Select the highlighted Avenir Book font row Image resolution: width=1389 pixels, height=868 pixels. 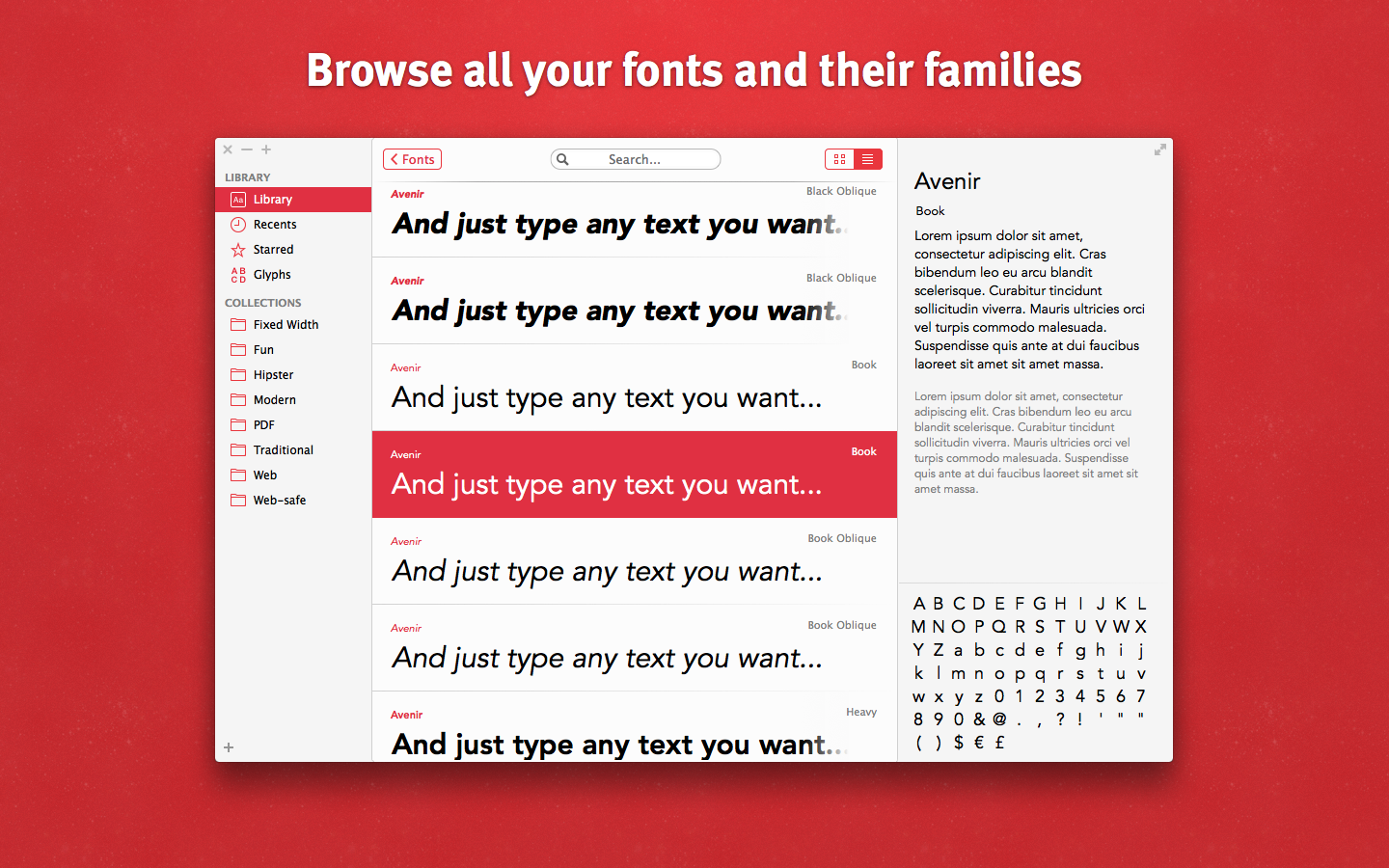coord(634,475)
